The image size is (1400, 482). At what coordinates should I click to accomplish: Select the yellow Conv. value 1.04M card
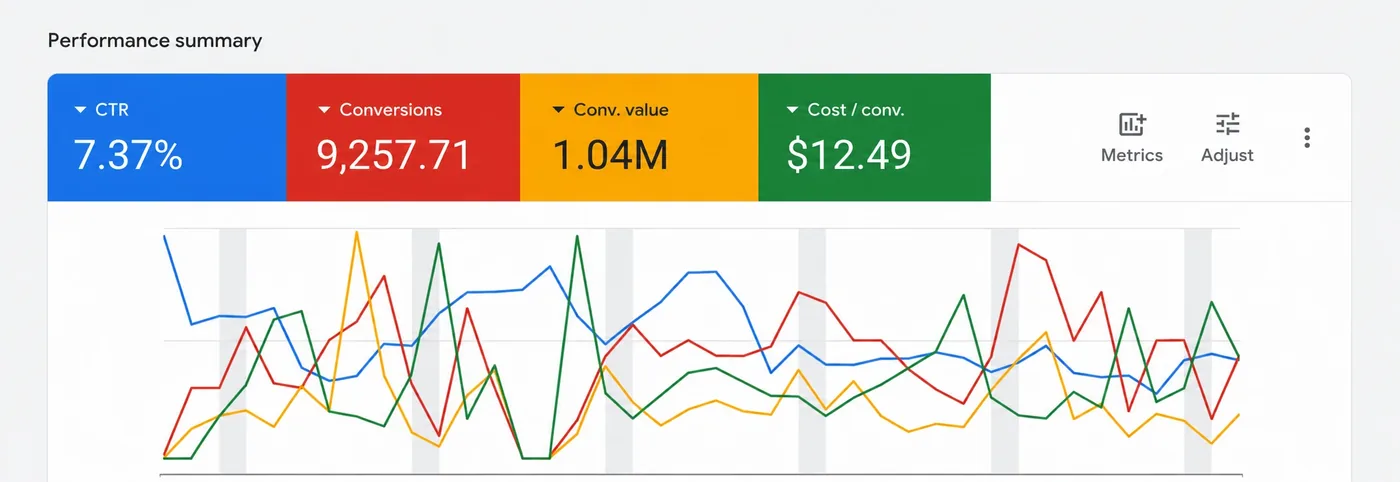[x=639, y=137]
